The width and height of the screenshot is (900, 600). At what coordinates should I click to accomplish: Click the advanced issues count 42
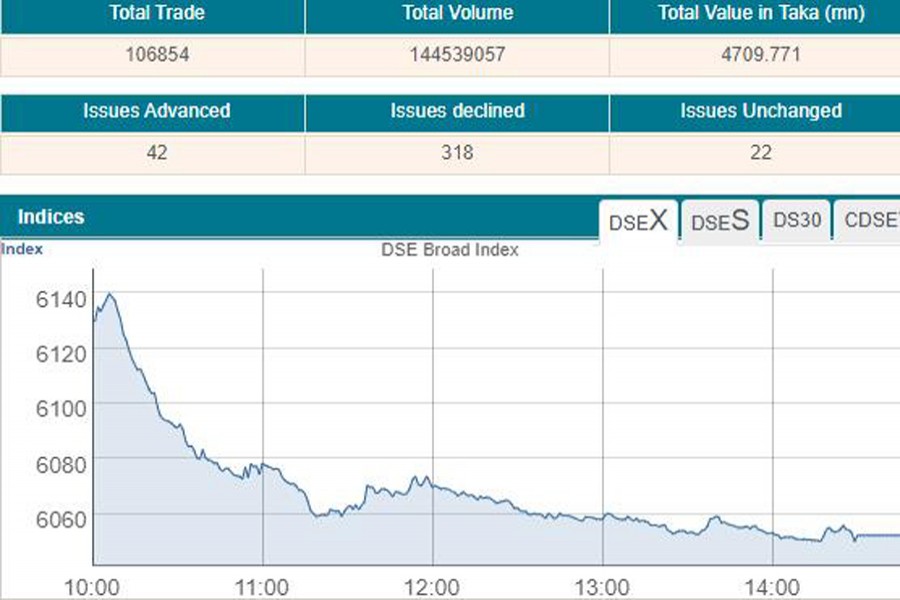coord(155,153)
